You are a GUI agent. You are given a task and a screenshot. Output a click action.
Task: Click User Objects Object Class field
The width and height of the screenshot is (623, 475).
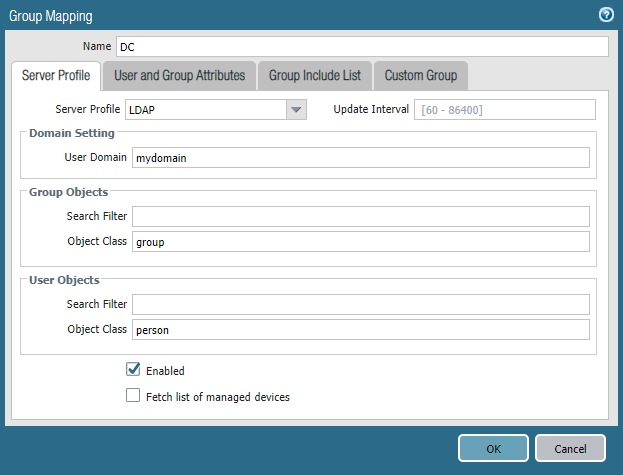360,329
